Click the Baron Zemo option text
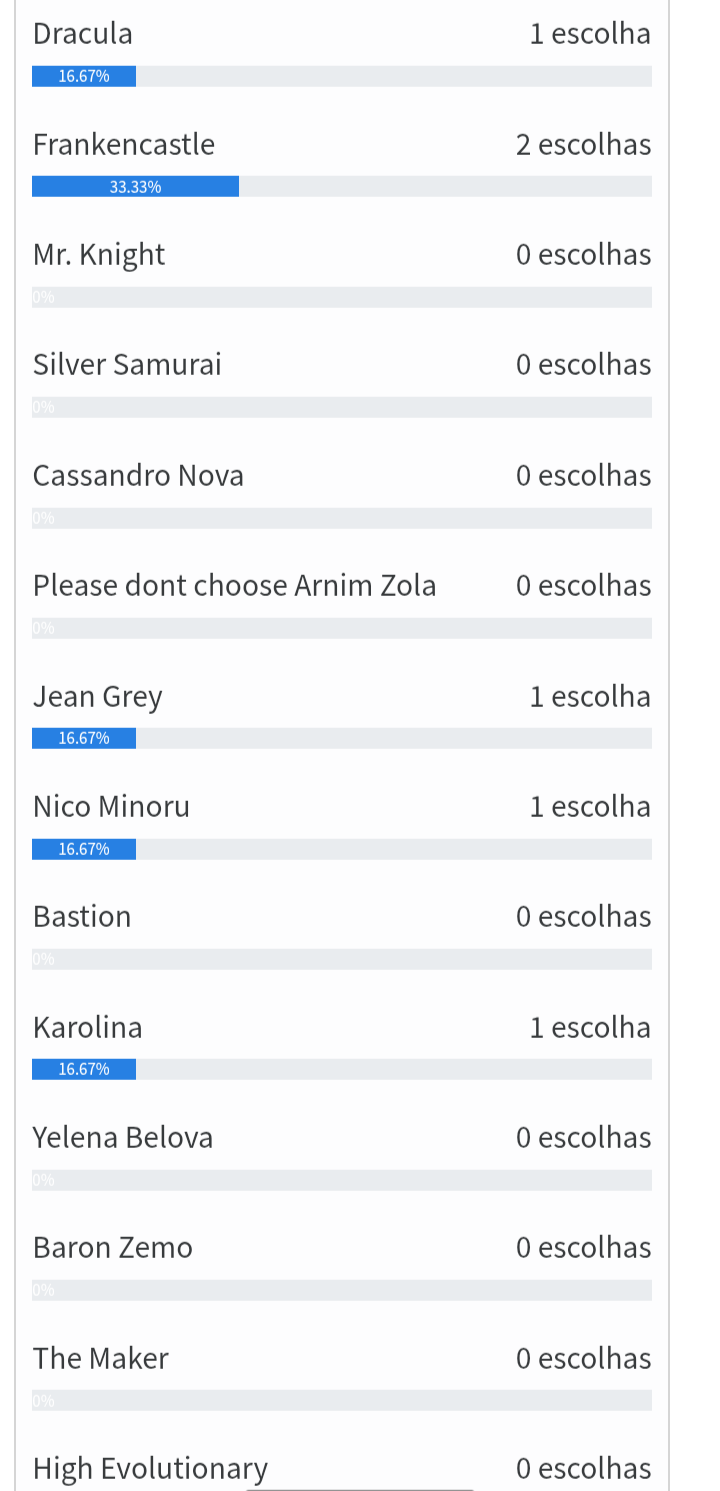Screen dimensions: 720x1491 [113, 1248]
